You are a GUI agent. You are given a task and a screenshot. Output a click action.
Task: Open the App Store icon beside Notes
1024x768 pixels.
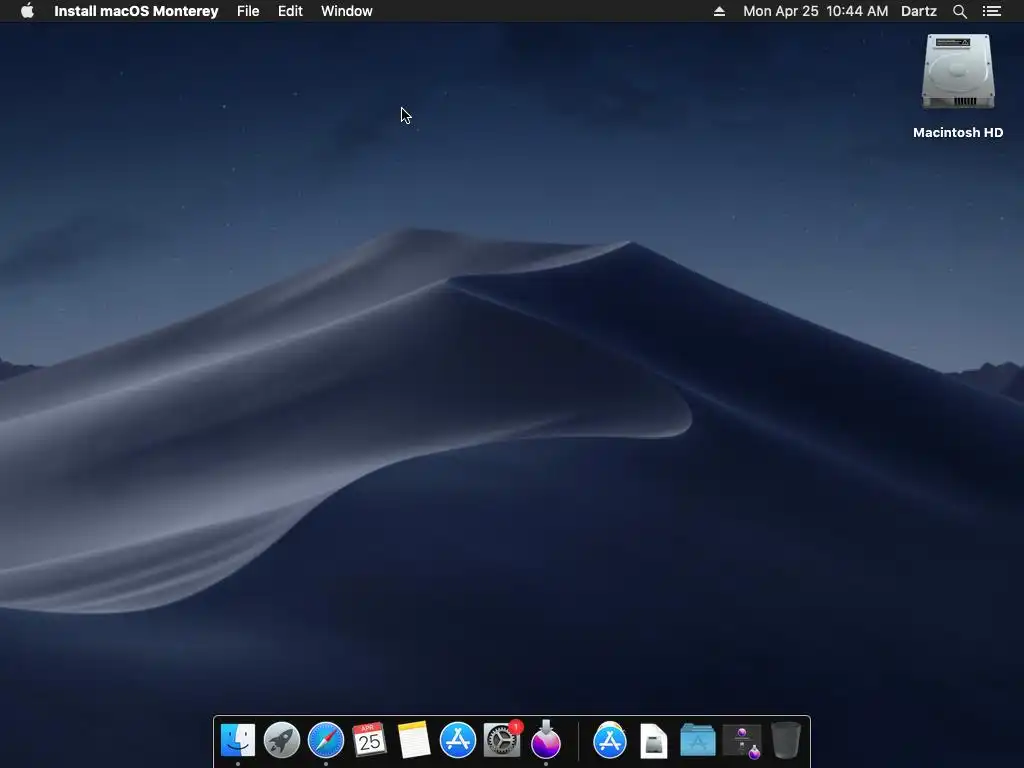pos(458,740)
